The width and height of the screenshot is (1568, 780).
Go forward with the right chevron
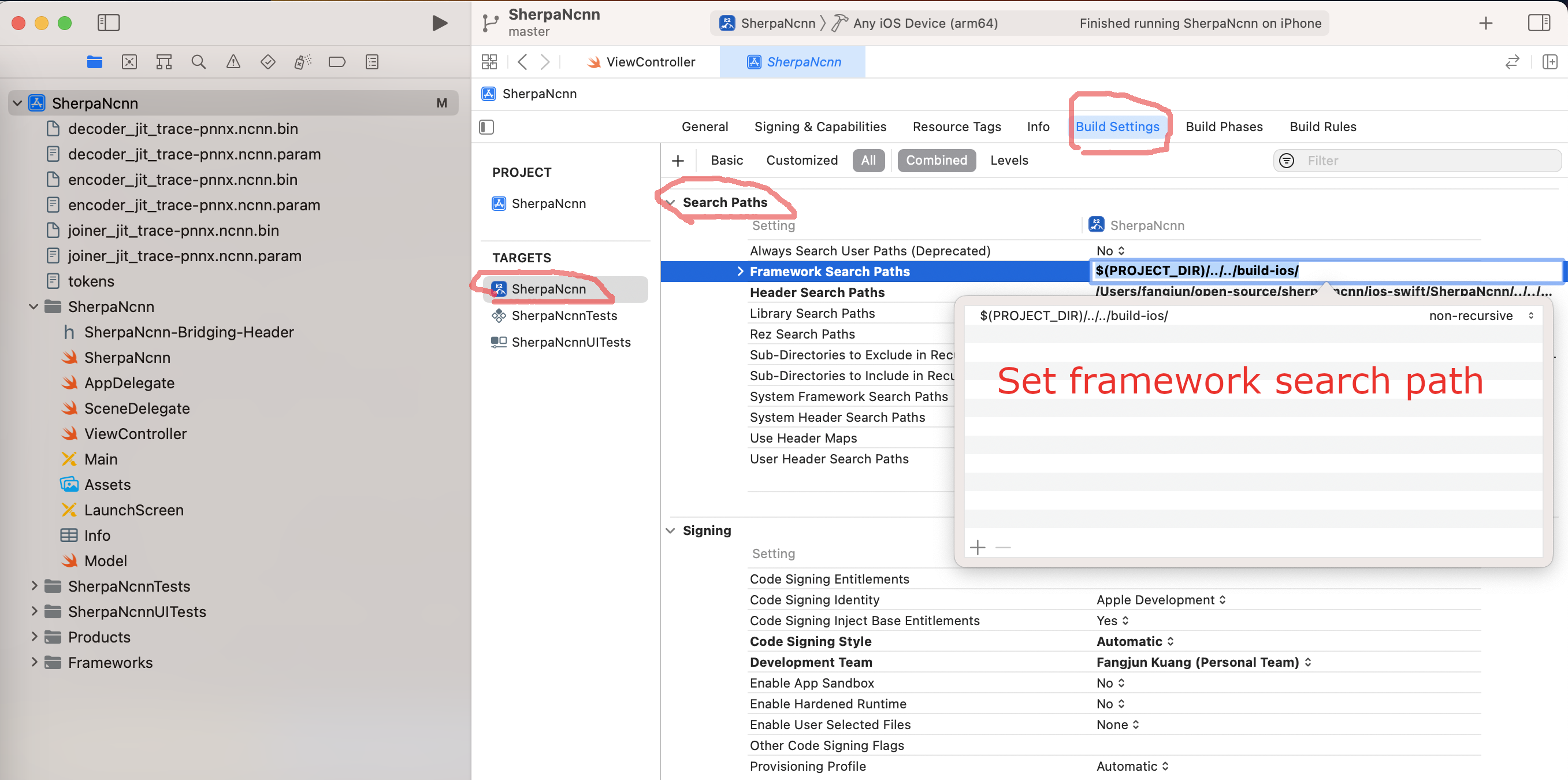[545, 61]
